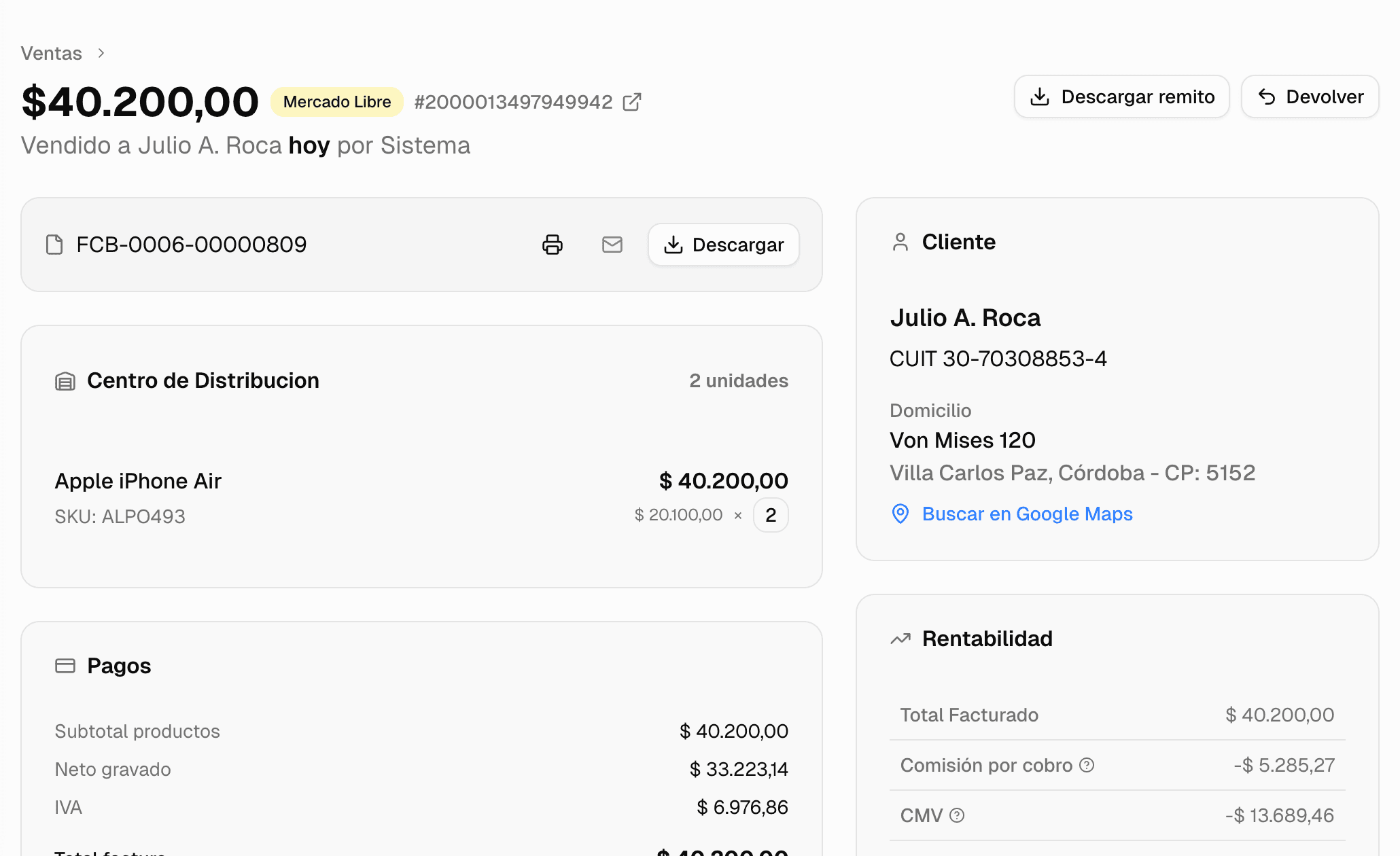This screenshot has width=1400, height=856.
Task: Click the download icon inside Descargar remito
Action: pyautogui.click(x=1040, y=96)
